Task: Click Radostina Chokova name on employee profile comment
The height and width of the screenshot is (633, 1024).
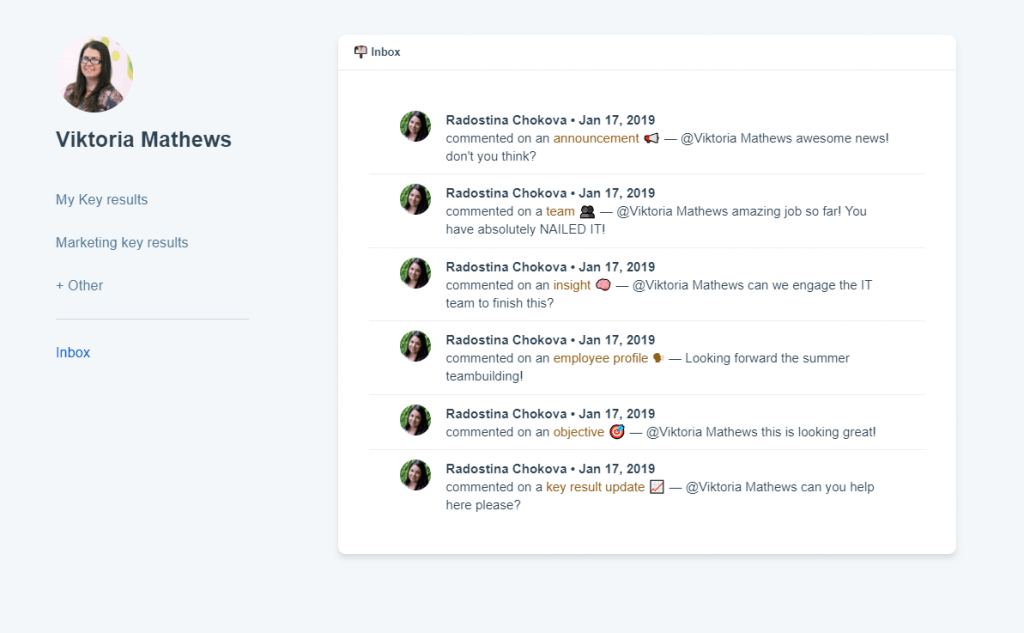Action: coord(506,340)
